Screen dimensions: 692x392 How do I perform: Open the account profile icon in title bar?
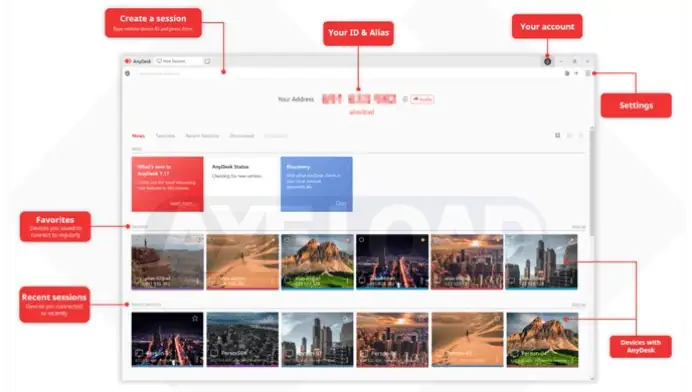point(547,61)
